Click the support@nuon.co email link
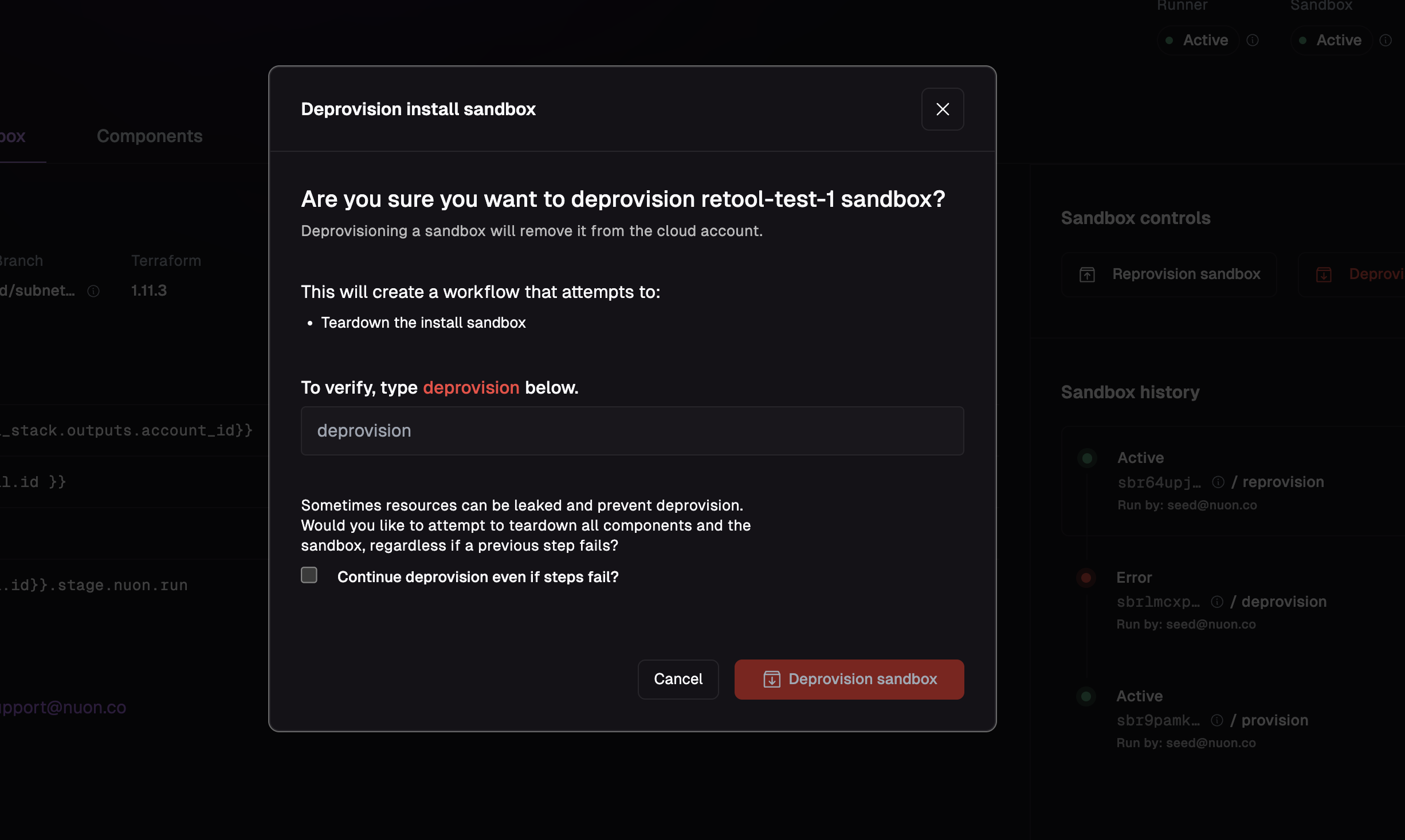Image resolution: width=1405 pixels, height=840 pixels. click(x=62, y=707)
